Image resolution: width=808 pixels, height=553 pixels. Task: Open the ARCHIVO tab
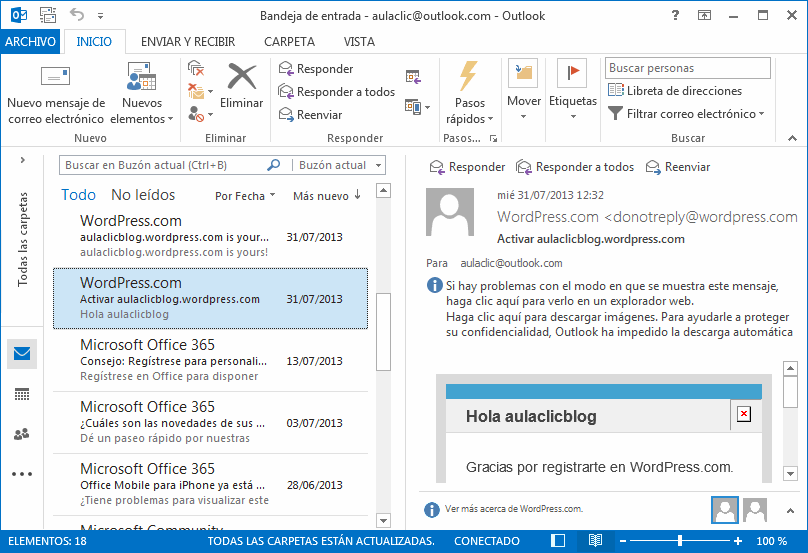pos(30,42)
